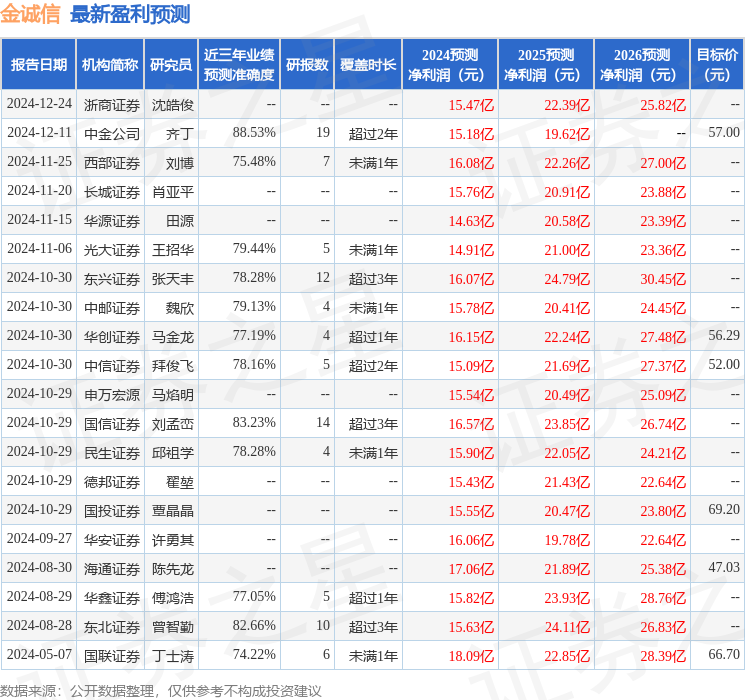The image size is (745, 700).
Task: Click the 83.23% accuracy value
Action: (254, 422)
